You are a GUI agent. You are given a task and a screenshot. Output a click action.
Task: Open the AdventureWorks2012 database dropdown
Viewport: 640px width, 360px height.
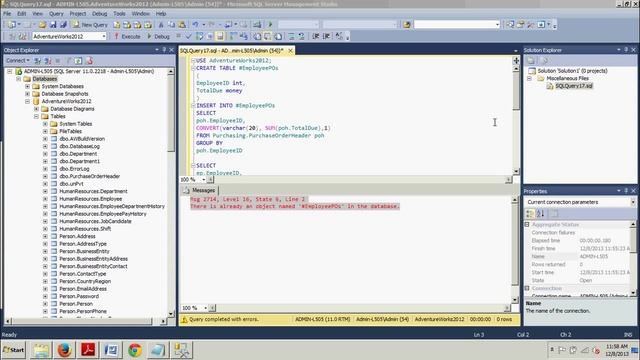[104, 36]
